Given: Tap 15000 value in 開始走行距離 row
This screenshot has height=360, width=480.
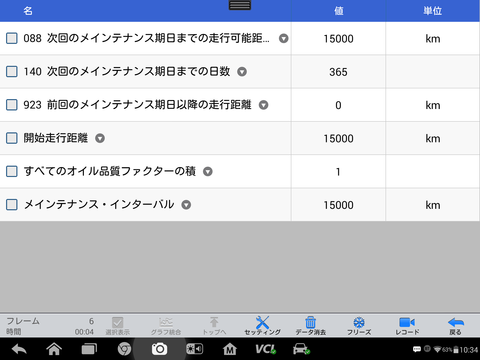Looking at the screenshot, I should coord(338,138).
